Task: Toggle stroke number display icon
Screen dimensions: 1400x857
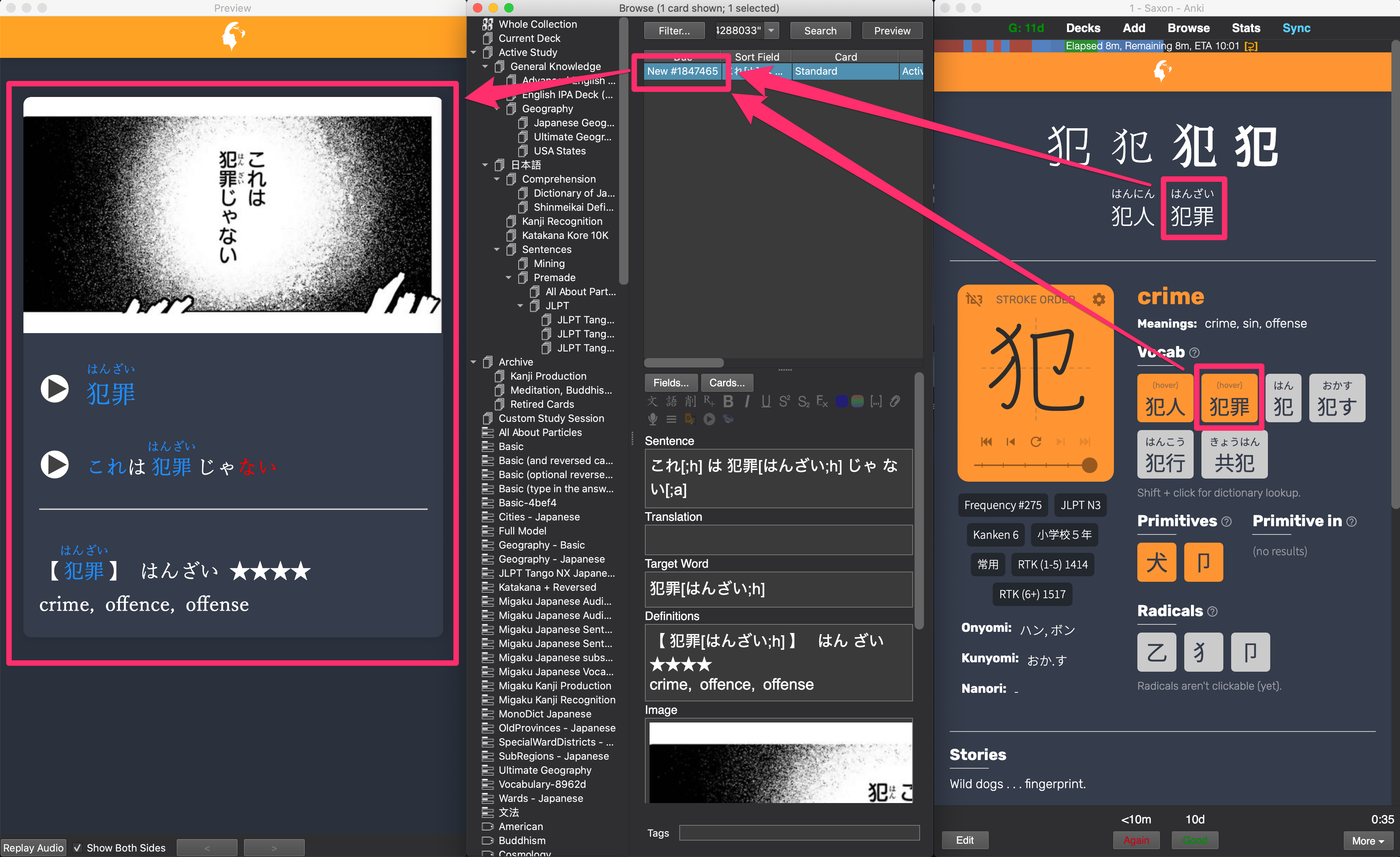Action: [974, 299]
